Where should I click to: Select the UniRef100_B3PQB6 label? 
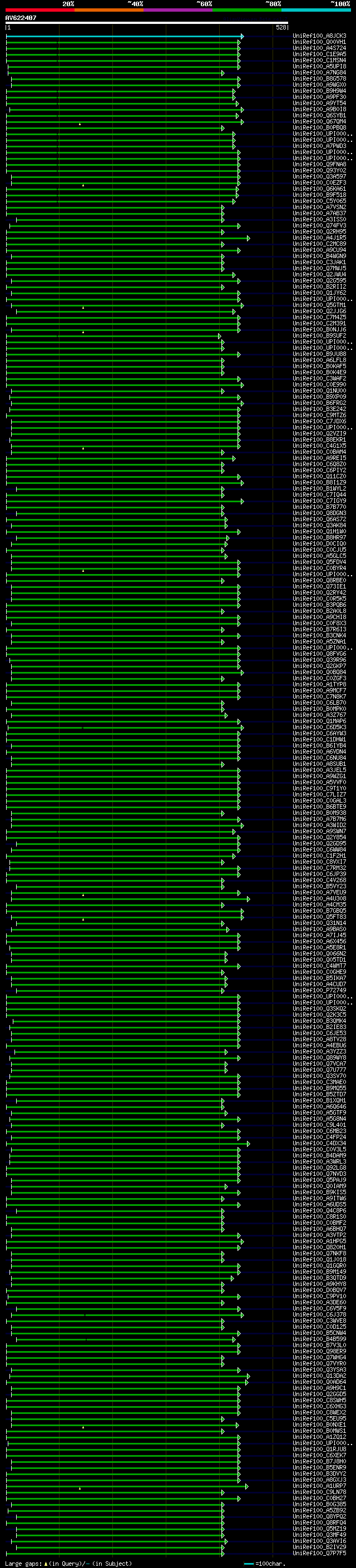319,605
